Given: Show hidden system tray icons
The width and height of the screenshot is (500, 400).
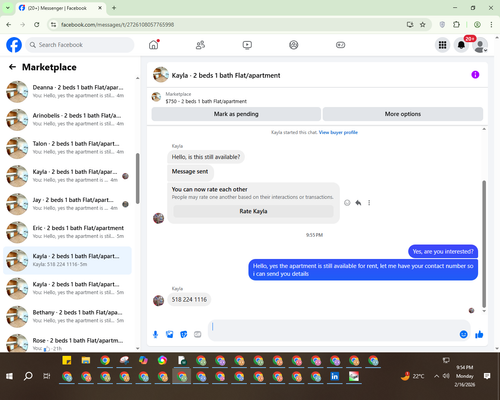Looking at the screenshot, I should click(436, 376).
